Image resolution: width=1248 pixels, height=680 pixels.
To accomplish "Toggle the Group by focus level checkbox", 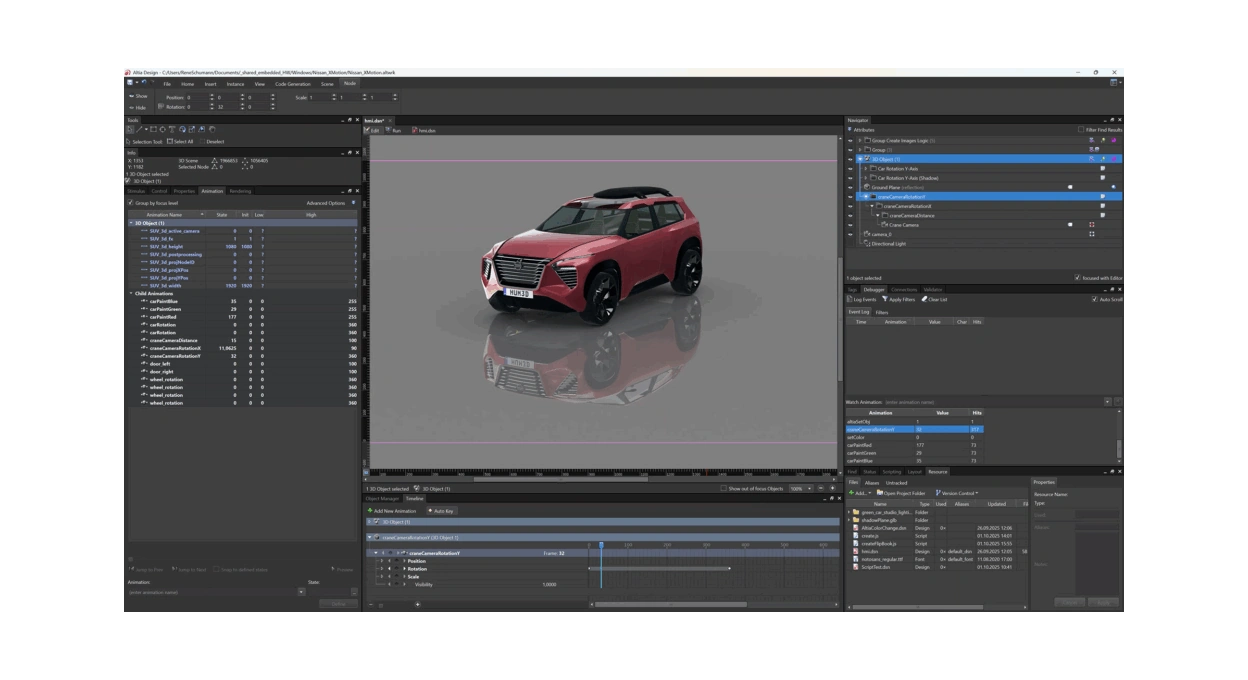I will [x=130, y=203].
